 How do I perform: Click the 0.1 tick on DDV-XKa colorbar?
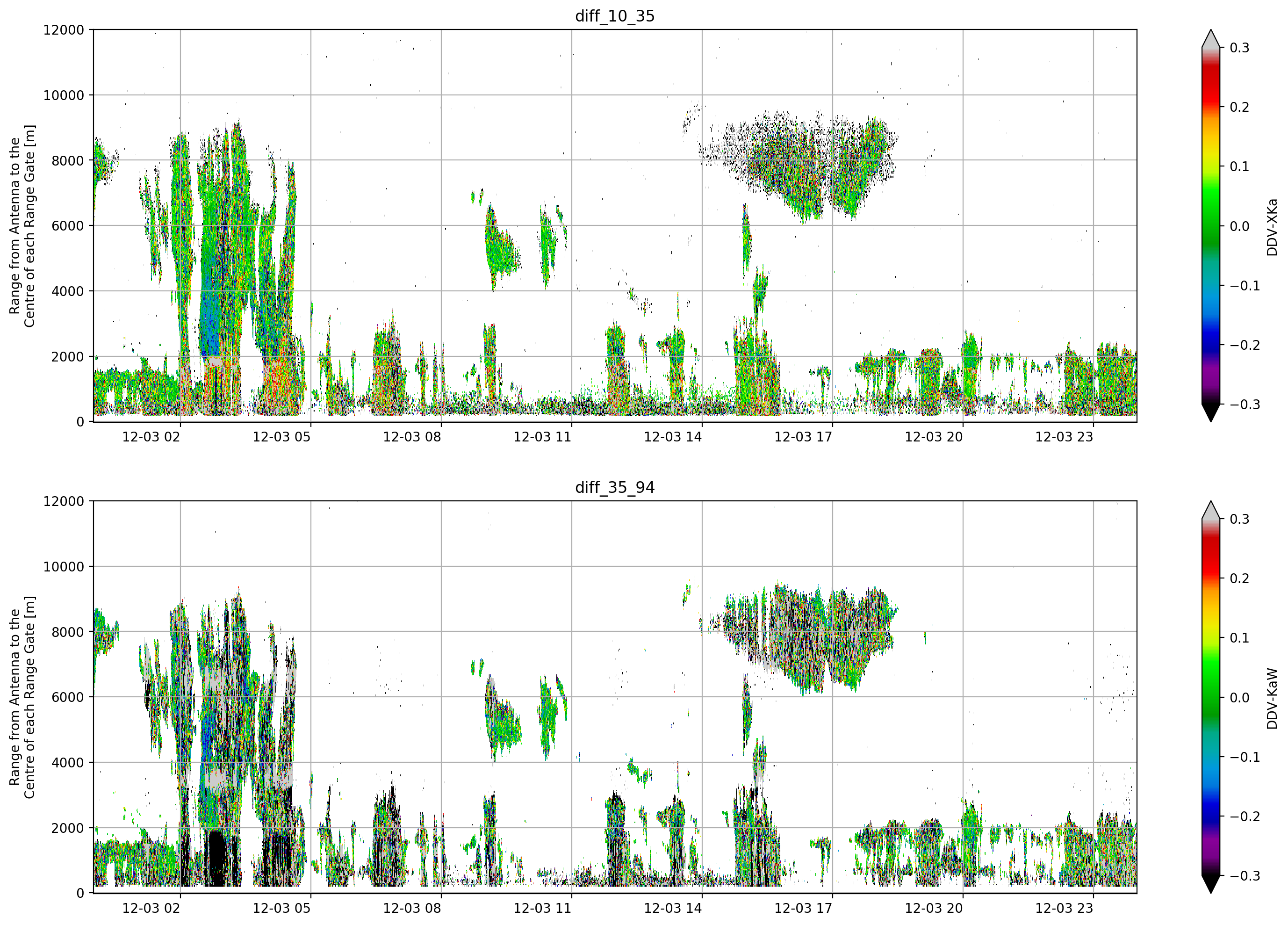coord(1240,166)
